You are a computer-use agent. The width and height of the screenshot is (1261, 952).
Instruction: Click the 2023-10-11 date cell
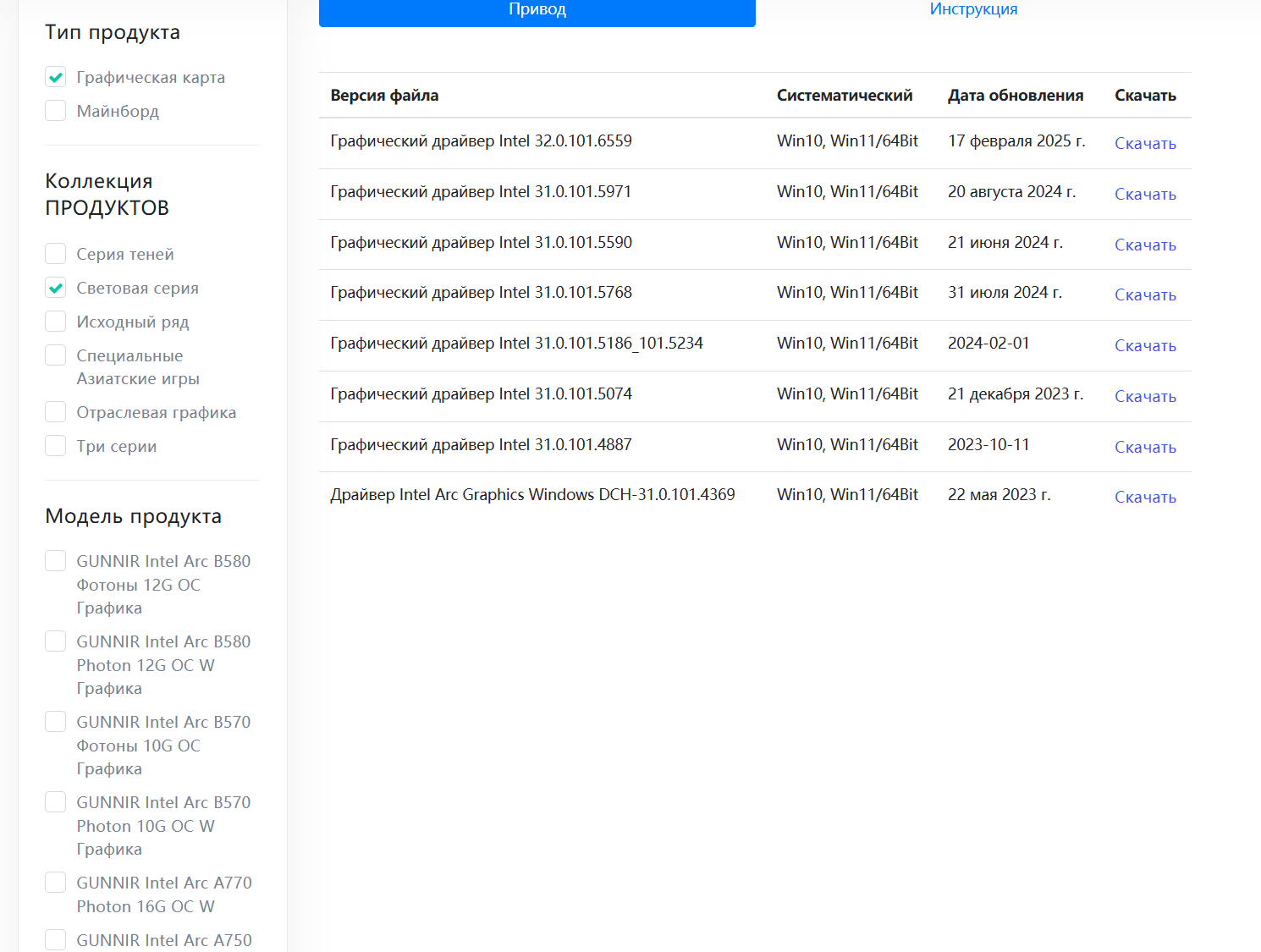[988, 445]
